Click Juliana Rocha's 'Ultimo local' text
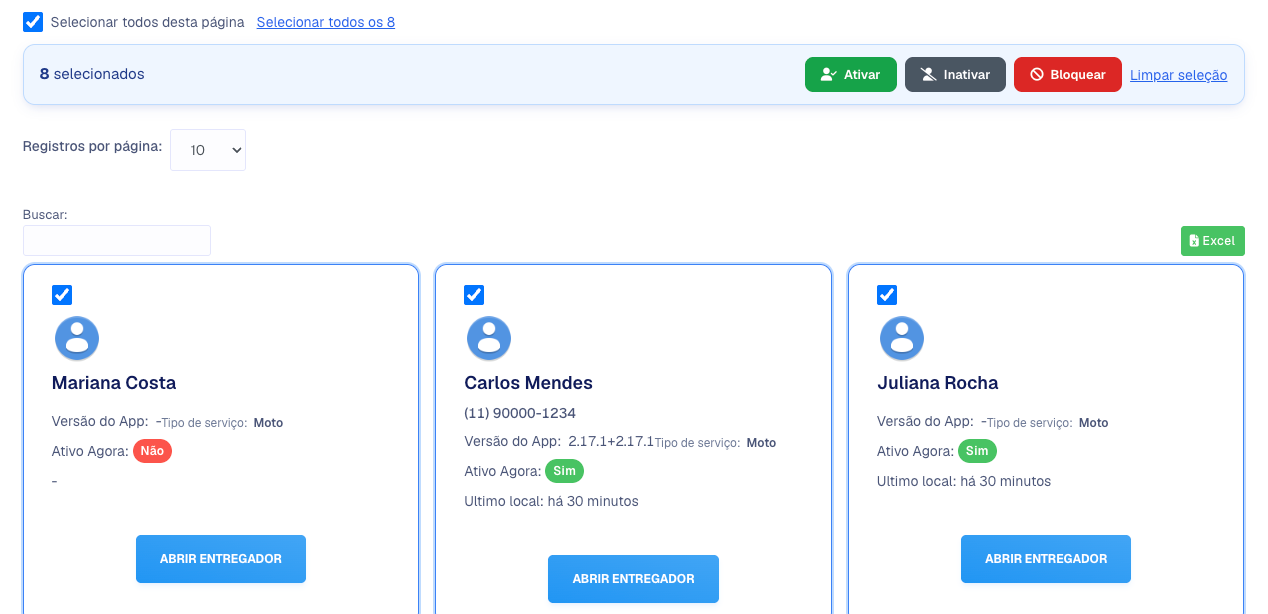Image resolution: width=1268 pixels, height=614 pixels. pyautogui.click(x=964, y=481)
